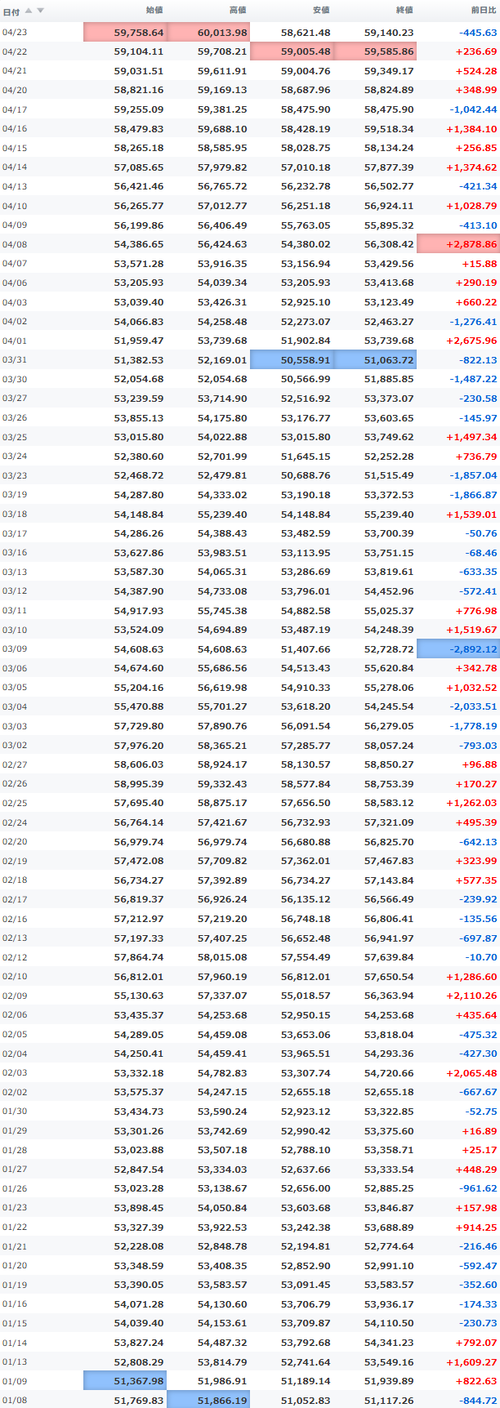Image resolution: width=500 pixels, height=1408 pixels.
Task: Select the red highlighted close 59,585.86
Action: 375,51
